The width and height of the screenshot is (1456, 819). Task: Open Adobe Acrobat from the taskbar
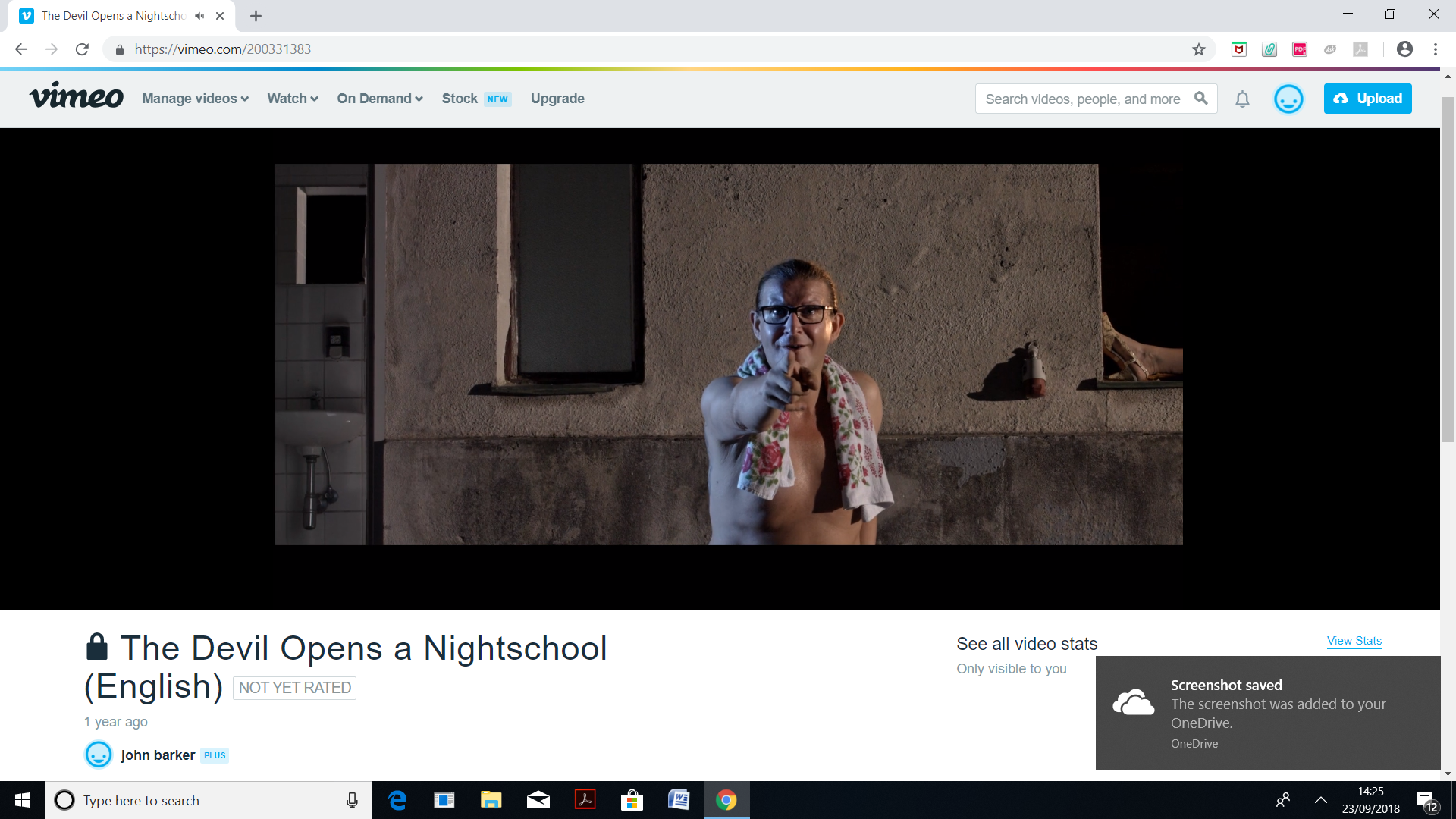(585, 800)
